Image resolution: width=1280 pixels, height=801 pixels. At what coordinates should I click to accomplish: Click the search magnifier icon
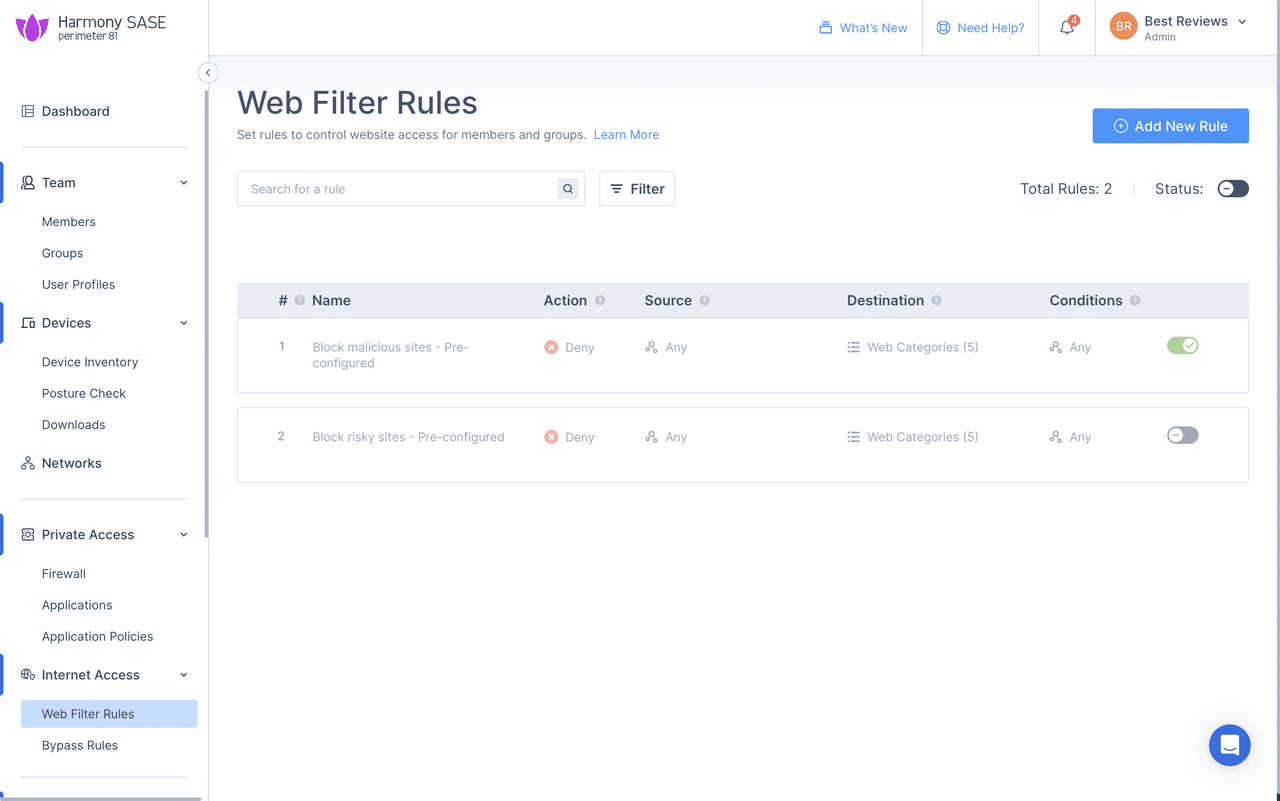click(x=567, y=188)
